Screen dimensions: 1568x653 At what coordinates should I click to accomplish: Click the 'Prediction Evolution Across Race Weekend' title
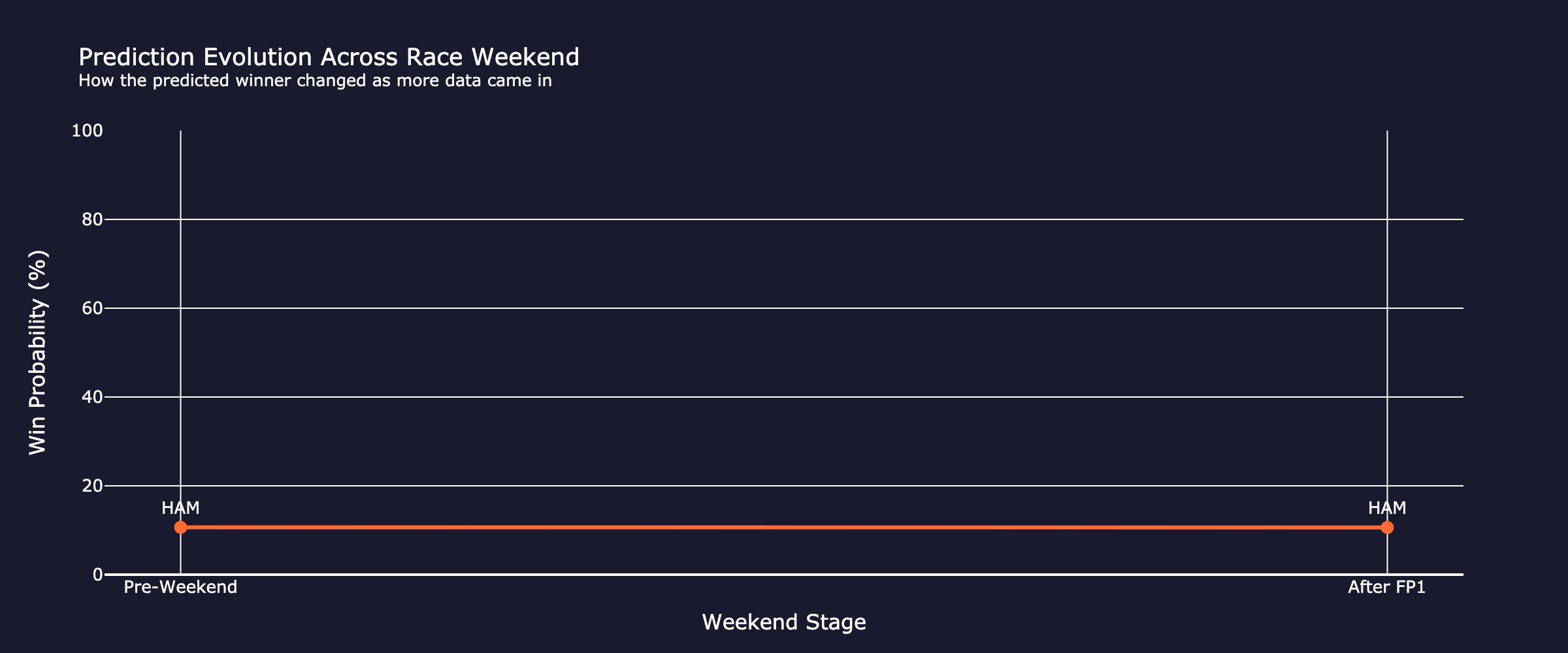point(329,57)
